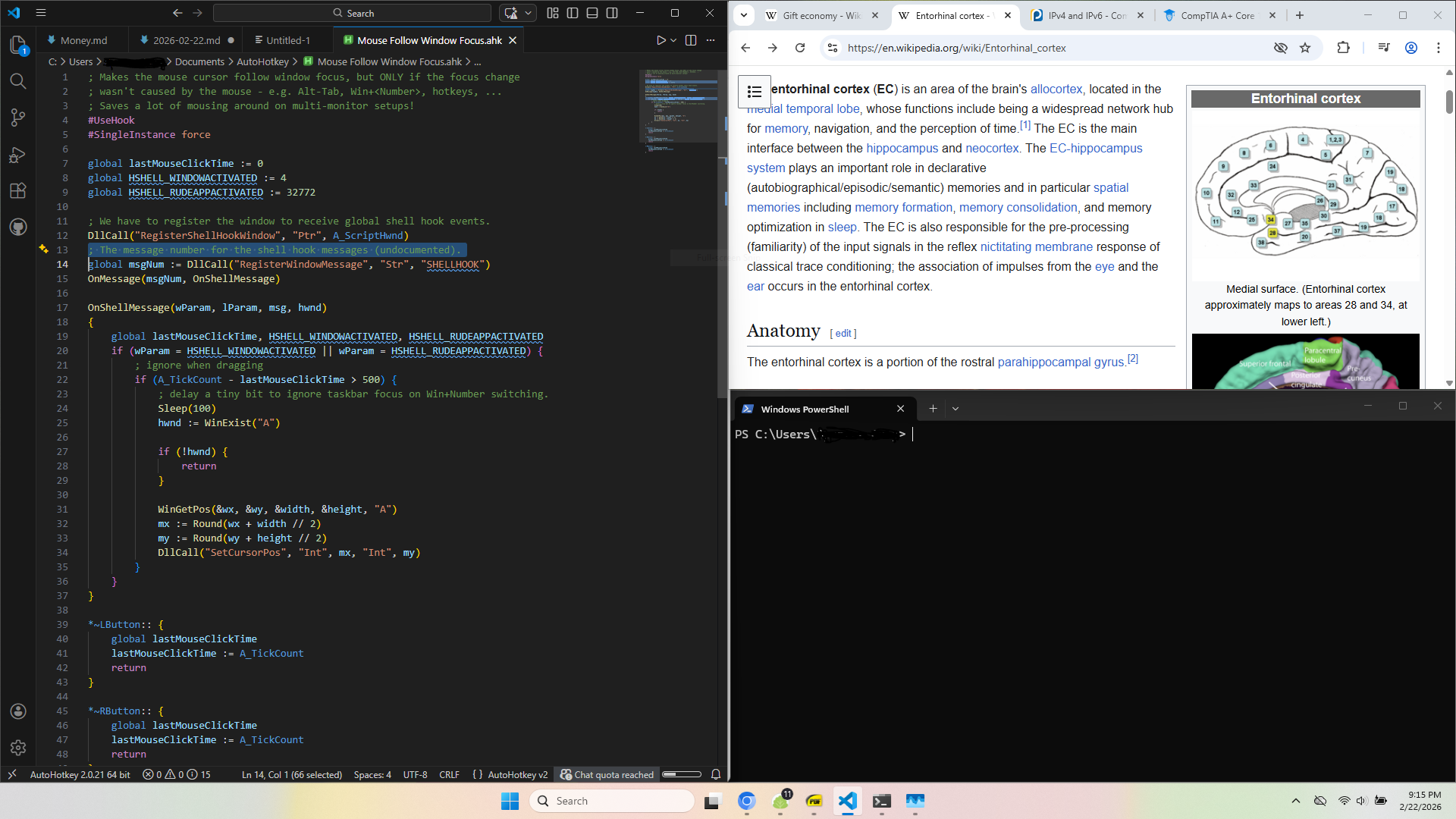Toggle the bottom panel layout button
Image resolution: width=1456 pixels, height=819 pixels.
pos(592,13)
